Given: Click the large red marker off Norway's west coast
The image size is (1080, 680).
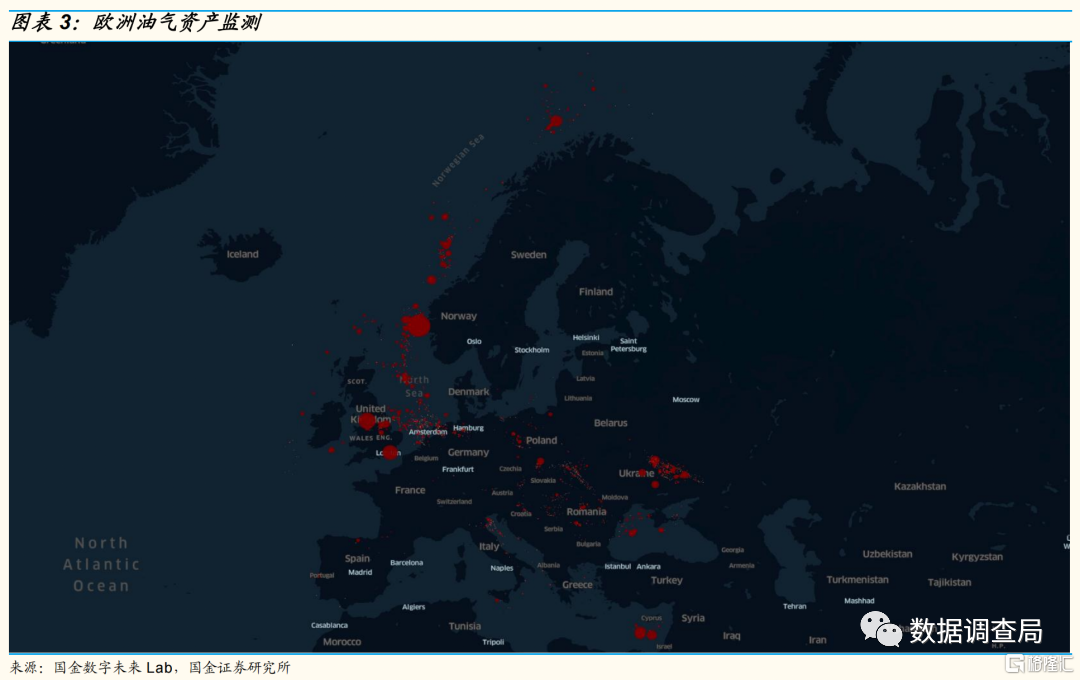Looking at the screenshot, I should (x=418, y=325).
